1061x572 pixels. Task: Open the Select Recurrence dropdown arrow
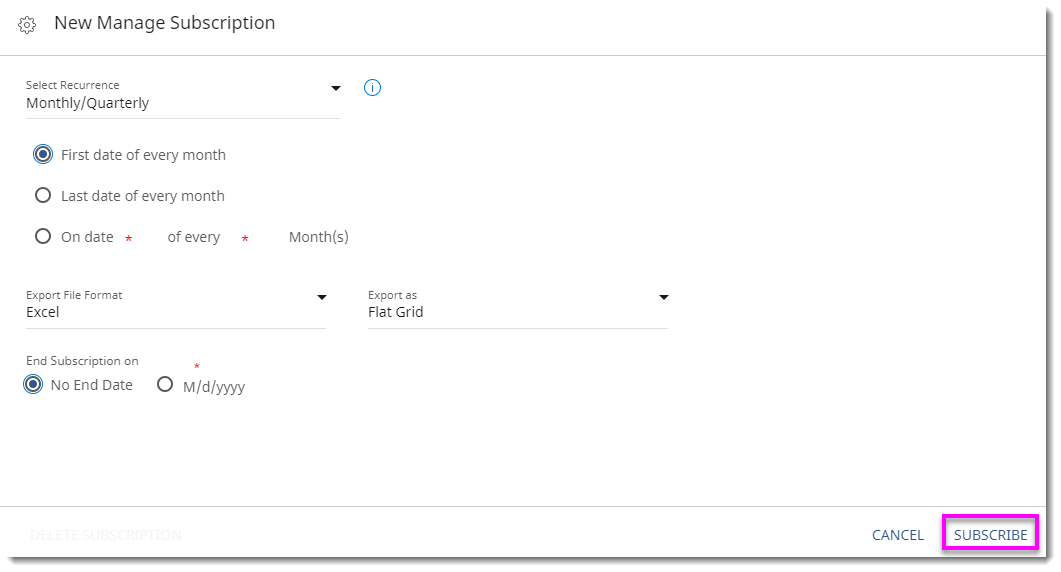coord(336,88)
